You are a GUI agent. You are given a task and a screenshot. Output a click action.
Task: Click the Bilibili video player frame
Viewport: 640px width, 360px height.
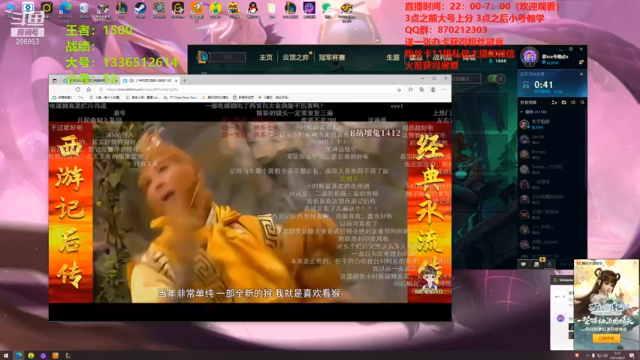pos(250,212)
